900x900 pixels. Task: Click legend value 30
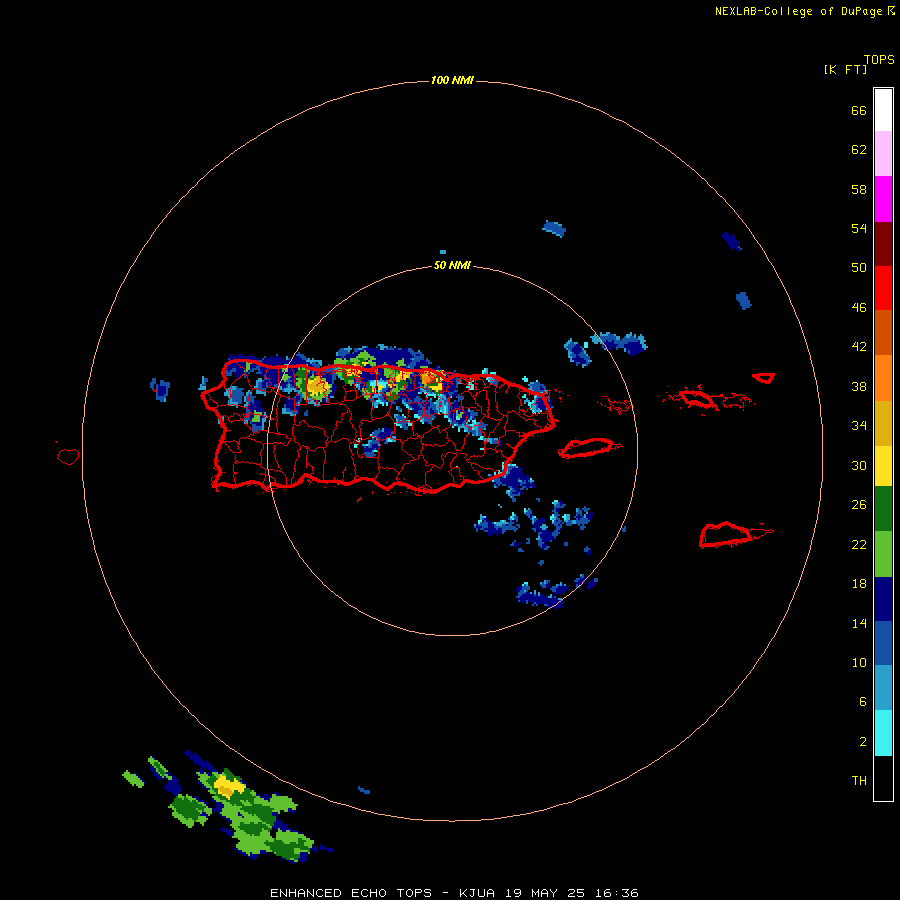click(x=859, y=465)
